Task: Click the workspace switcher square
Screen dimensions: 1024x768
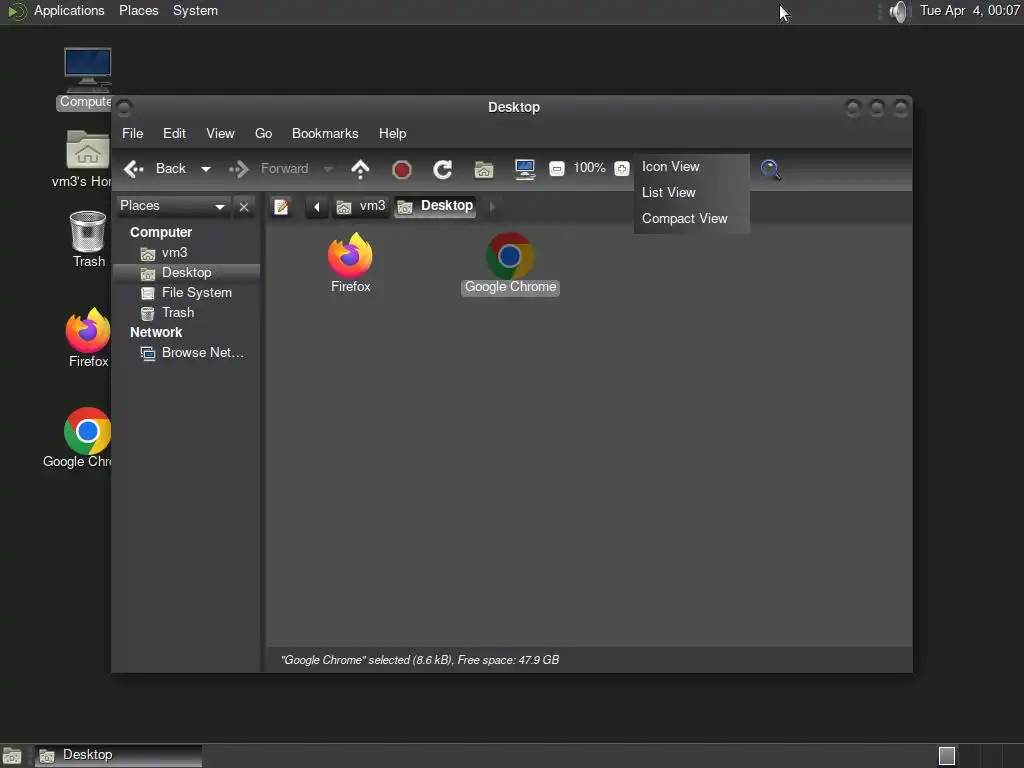Action: tap(947, 756)
